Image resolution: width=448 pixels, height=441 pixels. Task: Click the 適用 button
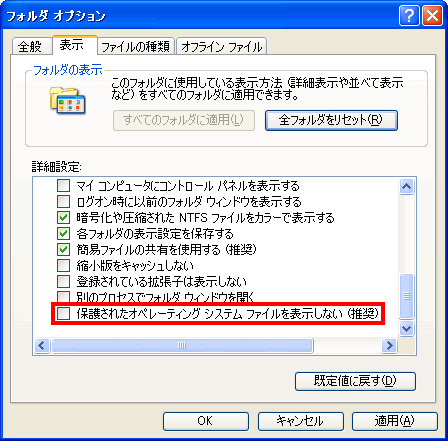point(395,421)
